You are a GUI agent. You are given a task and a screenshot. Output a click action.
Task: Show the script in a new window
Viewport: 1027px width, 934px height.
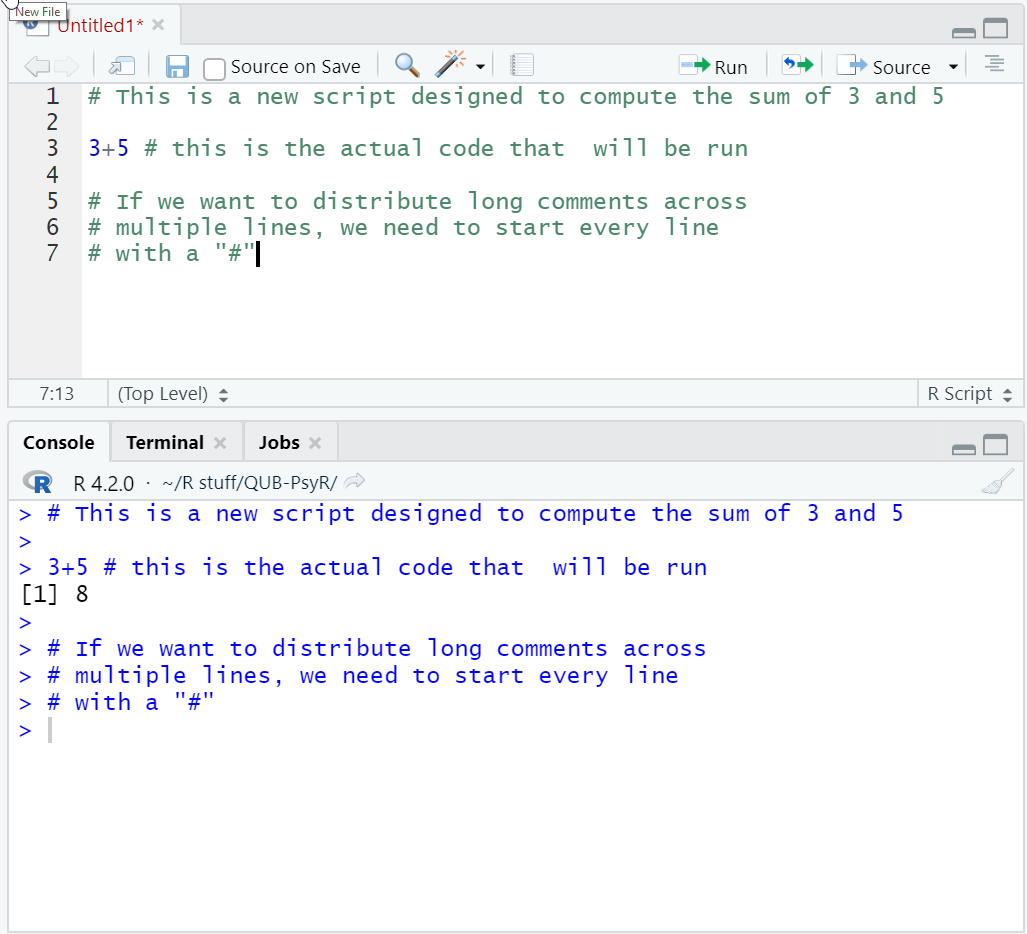[122, 66]
